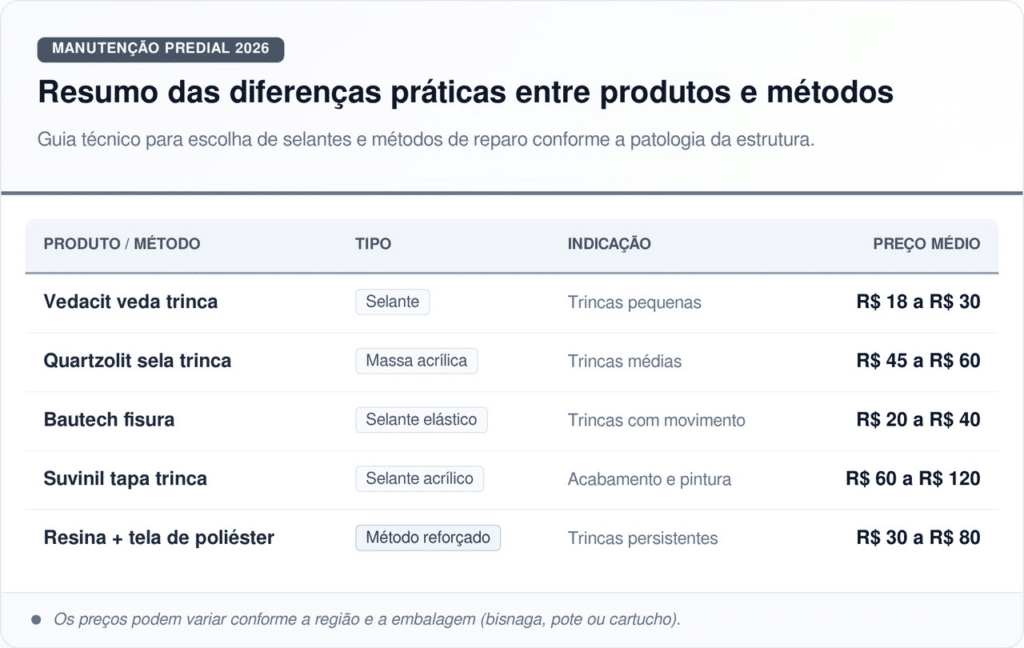1024x648 pixels.
Task: Click the bullet dot beside the footnote
Action: coord(37,620)
